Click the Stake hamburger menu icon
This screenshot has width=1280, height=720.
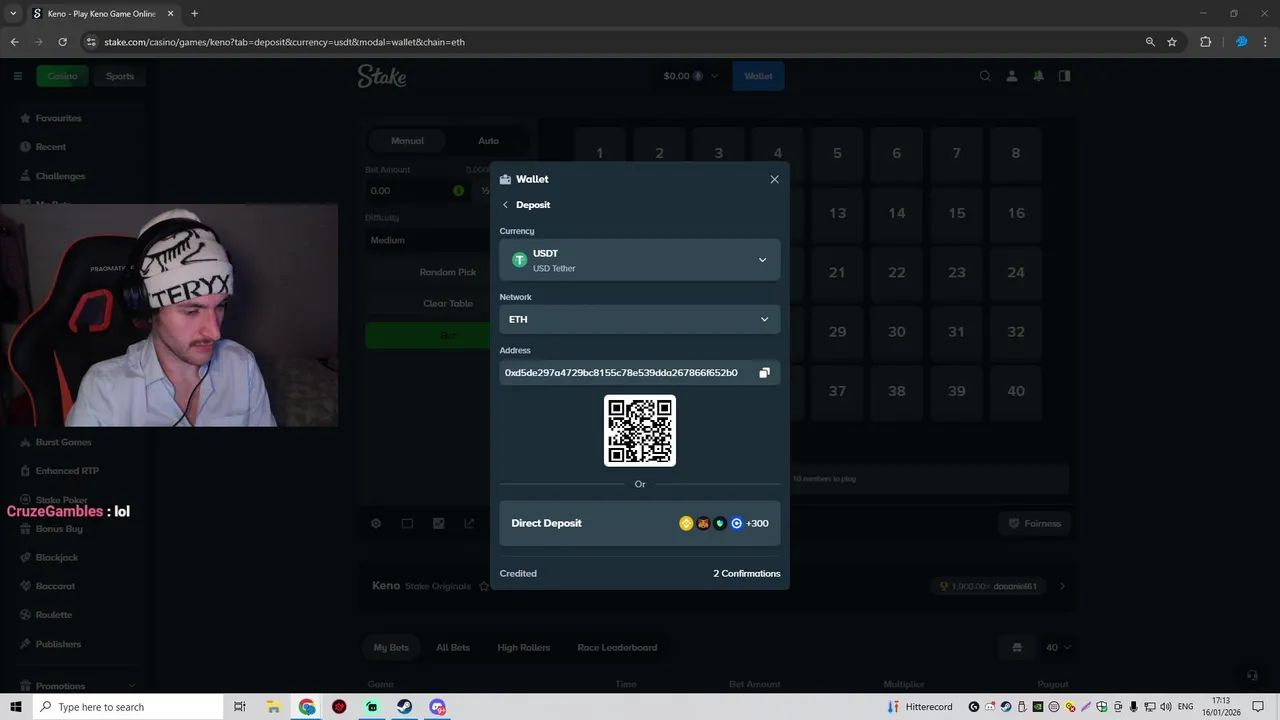17,76
